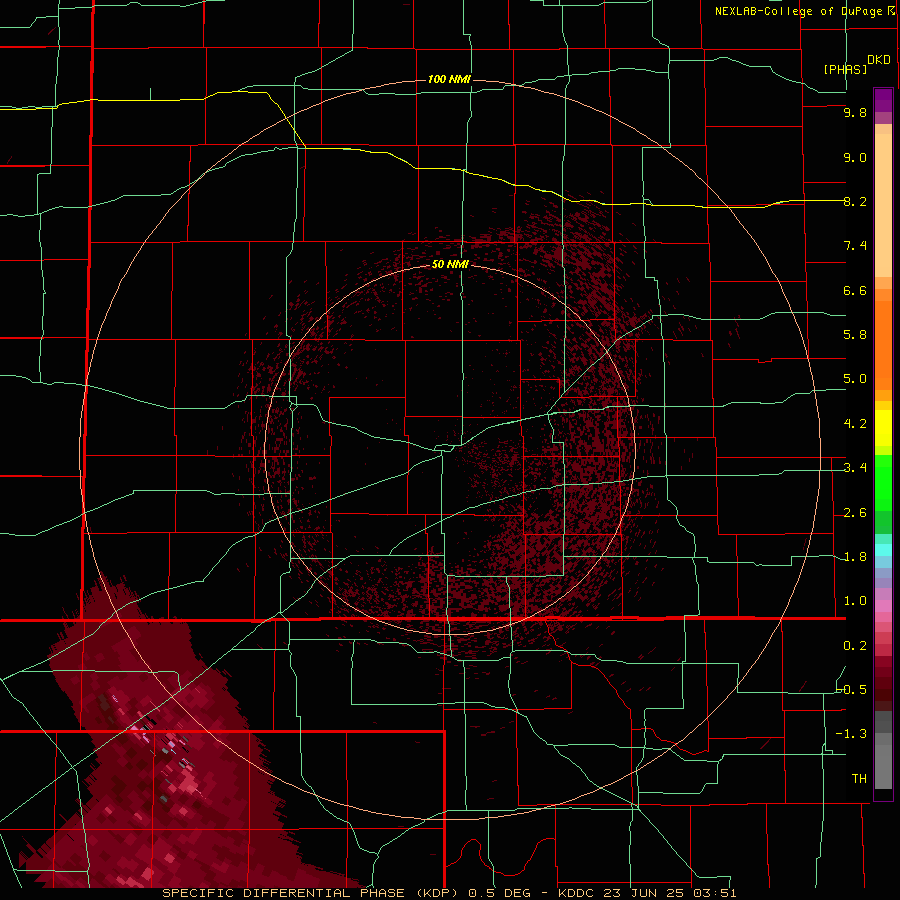Select the 0.2 legend value
Screen dimensions: 900x900
[855, 646]
